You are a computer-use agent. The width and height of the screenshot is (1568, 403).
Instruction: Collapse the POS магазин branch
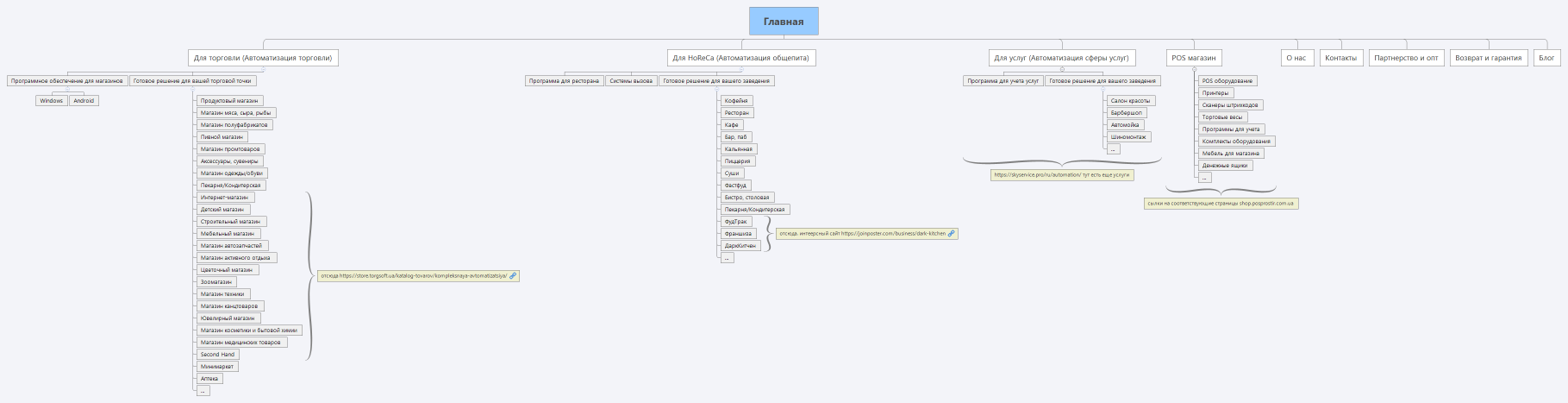(x=1194, y=70)
